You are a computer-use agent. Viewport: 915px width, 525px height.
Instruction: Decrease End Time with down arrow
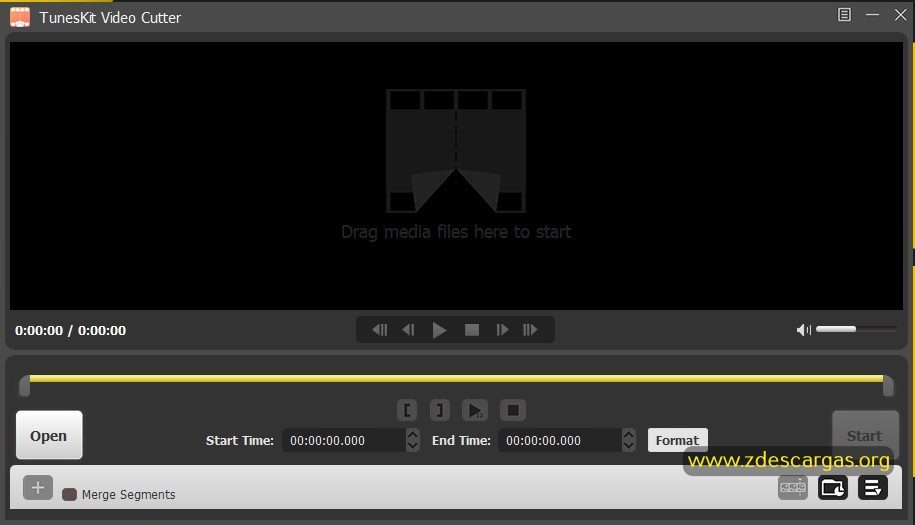click(x=628, y=446)
